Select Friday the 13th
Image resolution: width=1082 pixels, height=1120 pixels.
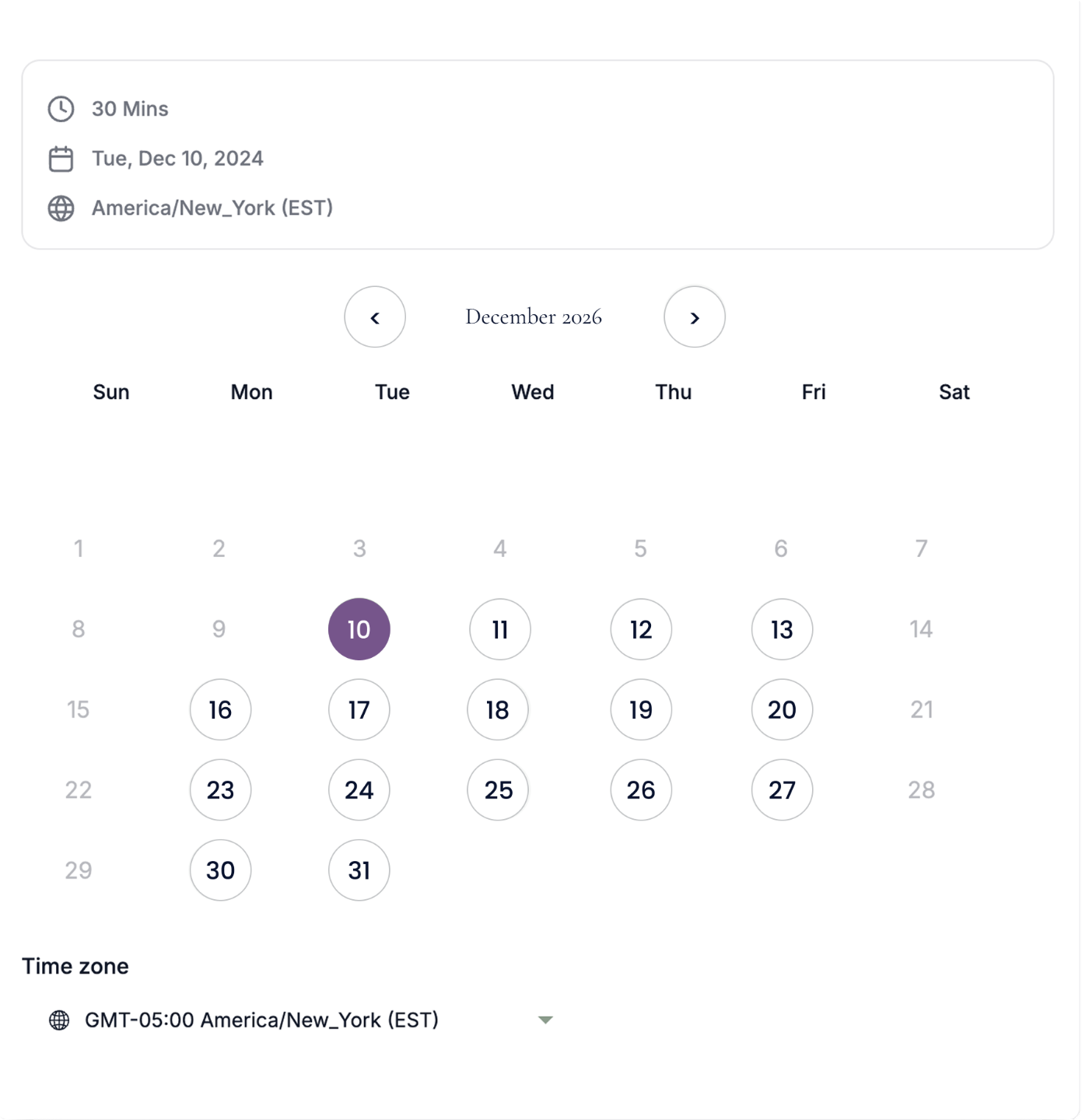click(783, 629)
